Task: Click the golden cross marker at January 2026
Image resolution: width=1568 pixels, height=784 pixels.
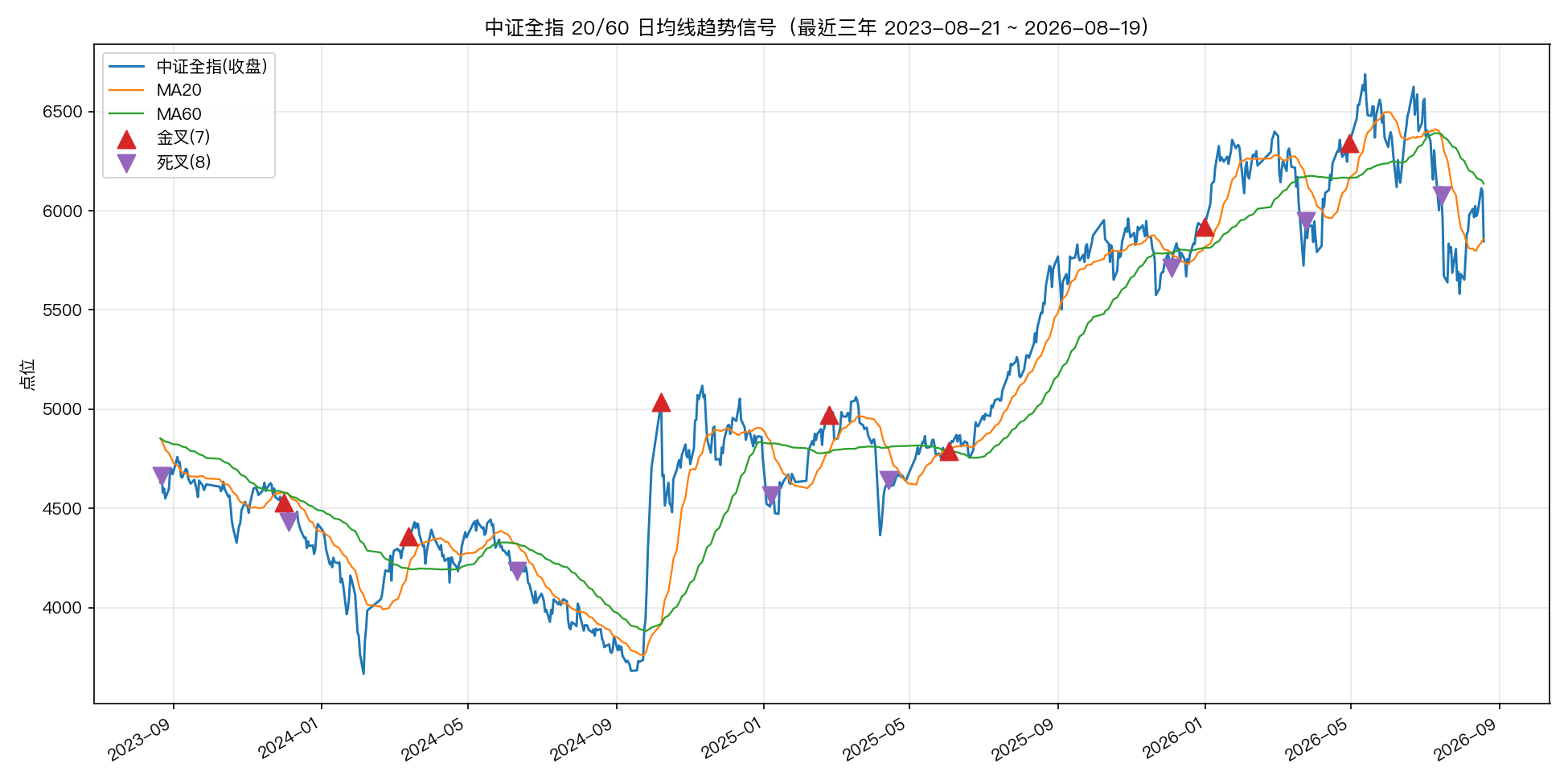Action: point(1205,227)
